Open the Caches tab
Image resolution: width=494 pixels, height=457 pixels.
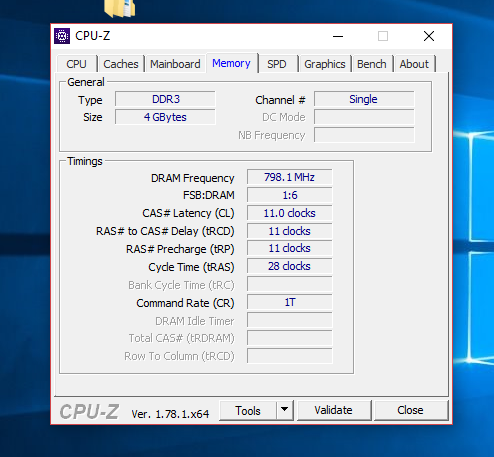point(121,64)
